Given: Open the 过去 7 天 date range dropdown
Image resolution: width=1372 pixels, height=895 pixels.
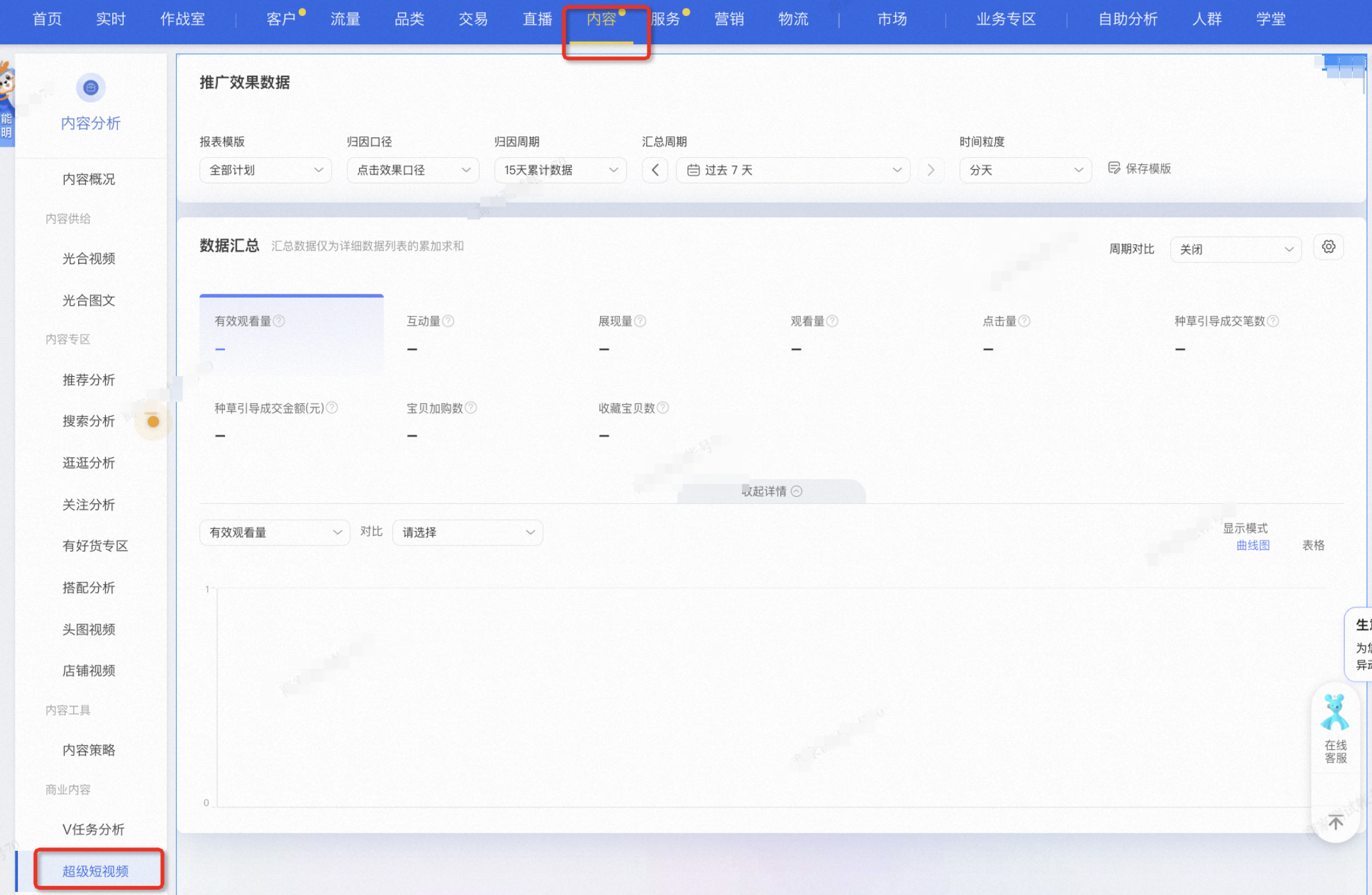Looking at the screenshot, I should pos(793,170).
